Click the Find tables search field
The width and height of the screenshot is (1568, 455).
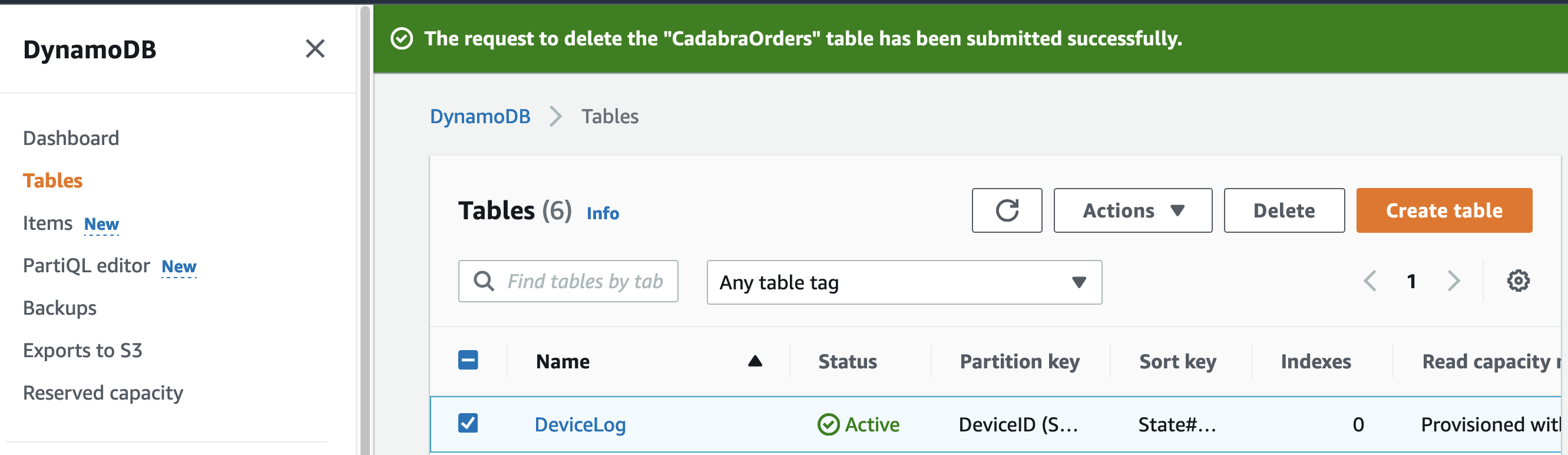pos(584,281)
